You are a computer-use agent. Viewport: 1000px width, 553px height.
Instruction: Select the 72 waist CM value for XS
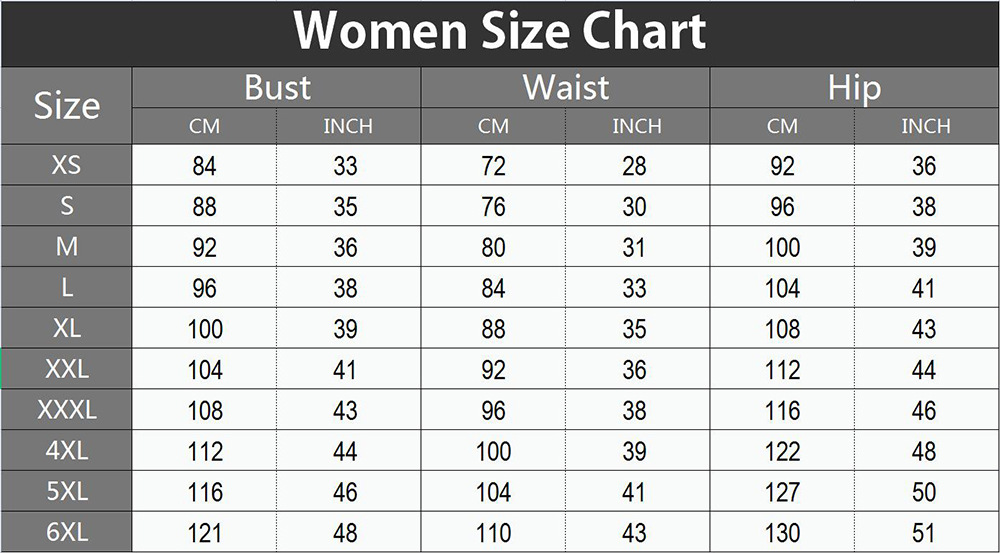[493, 166]
